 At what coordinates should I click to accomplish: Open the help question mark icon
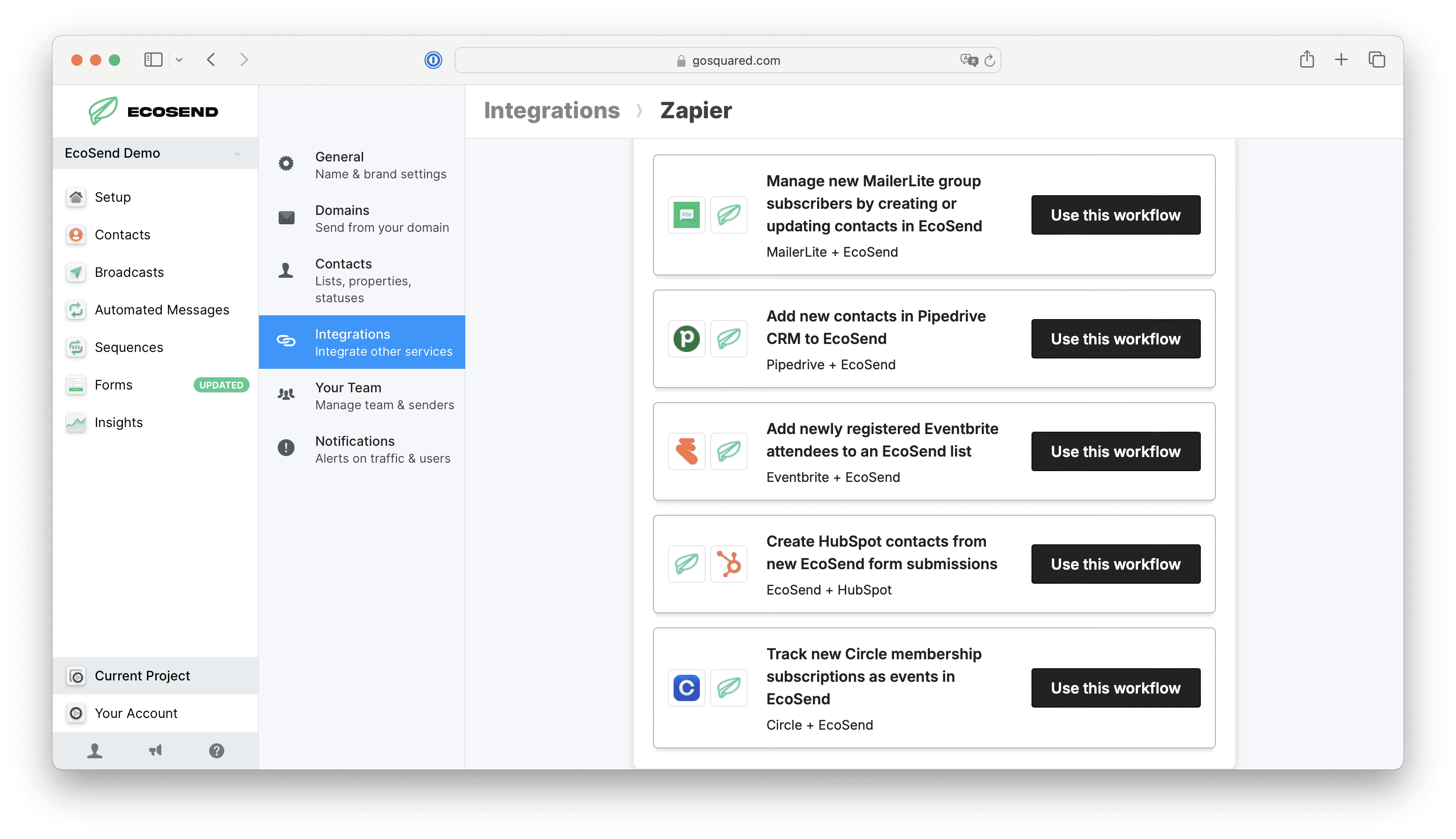[217, 750]
